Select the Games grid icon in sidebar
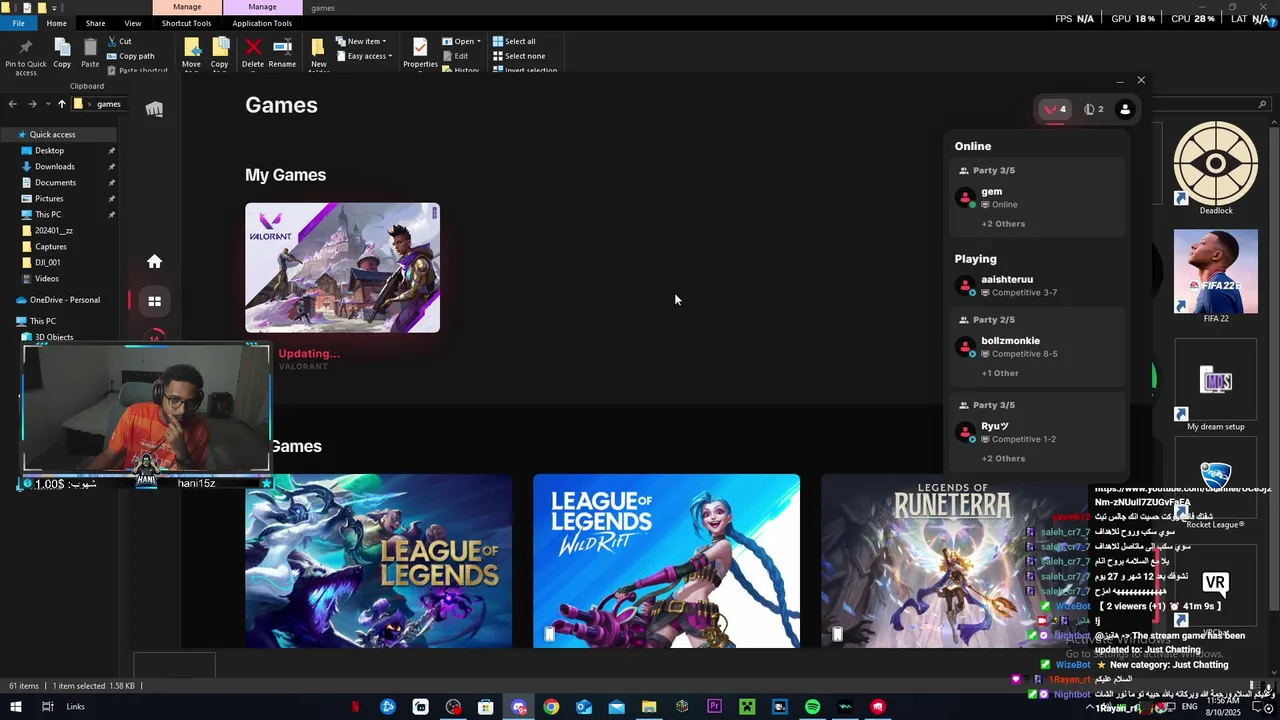Image resolution: width=1280 pixels, height=720 pixels. pyautogui.click(x=154, y=301)
